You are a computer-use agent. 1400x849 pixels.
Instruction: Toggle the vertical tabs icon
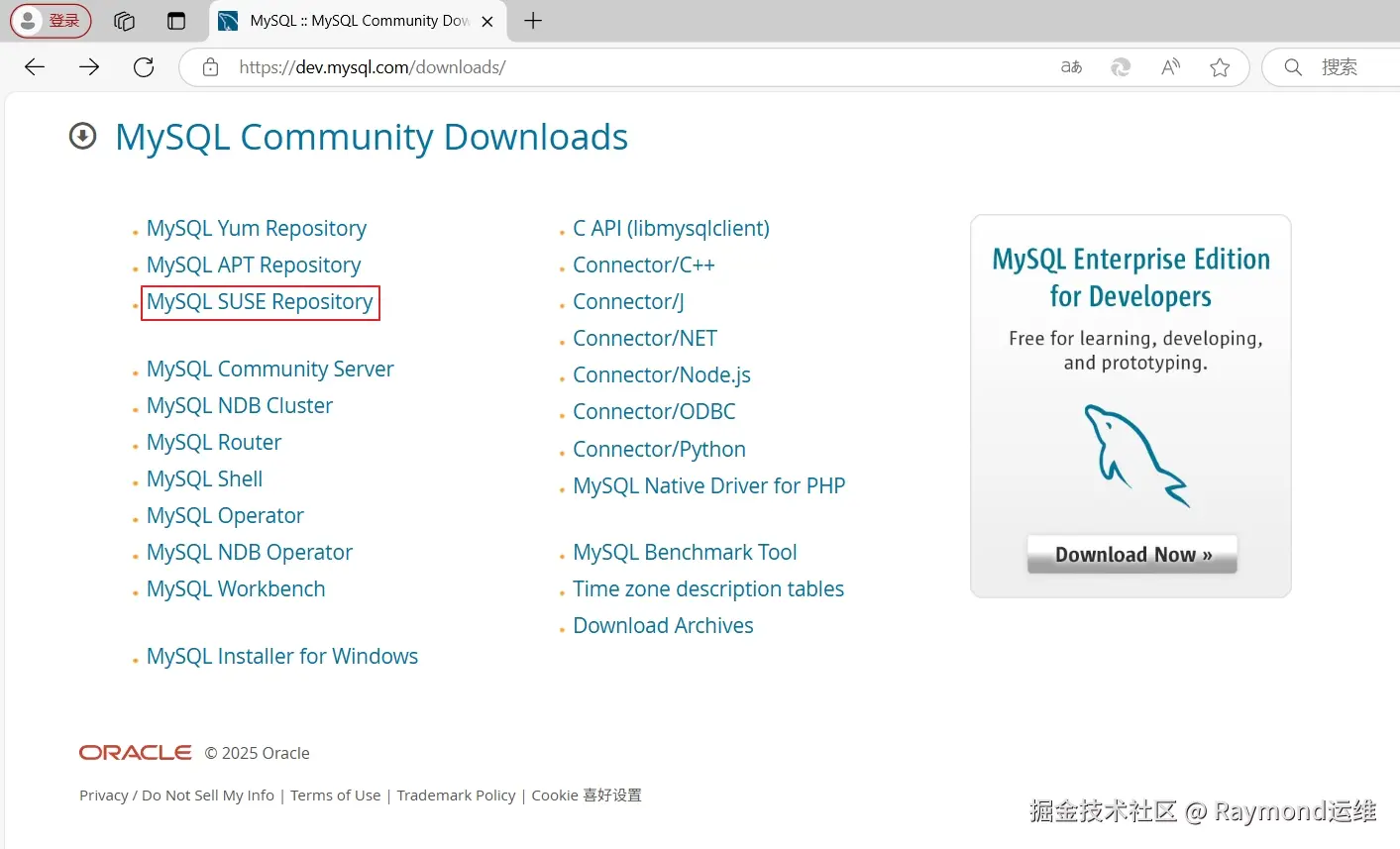point(176,21)
